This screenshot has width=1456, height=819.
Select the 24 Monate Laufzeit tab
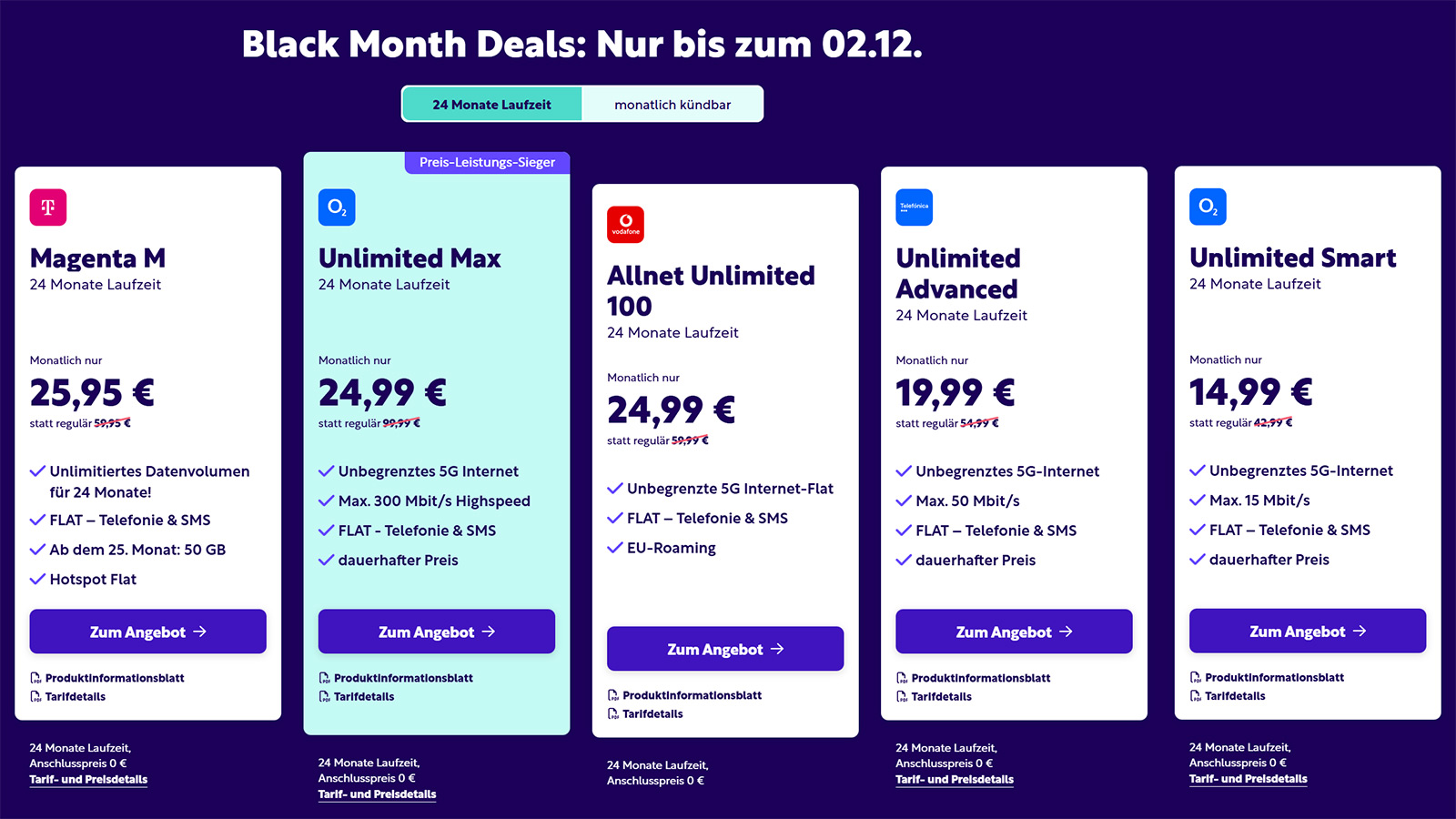click(x=491, y=105)
